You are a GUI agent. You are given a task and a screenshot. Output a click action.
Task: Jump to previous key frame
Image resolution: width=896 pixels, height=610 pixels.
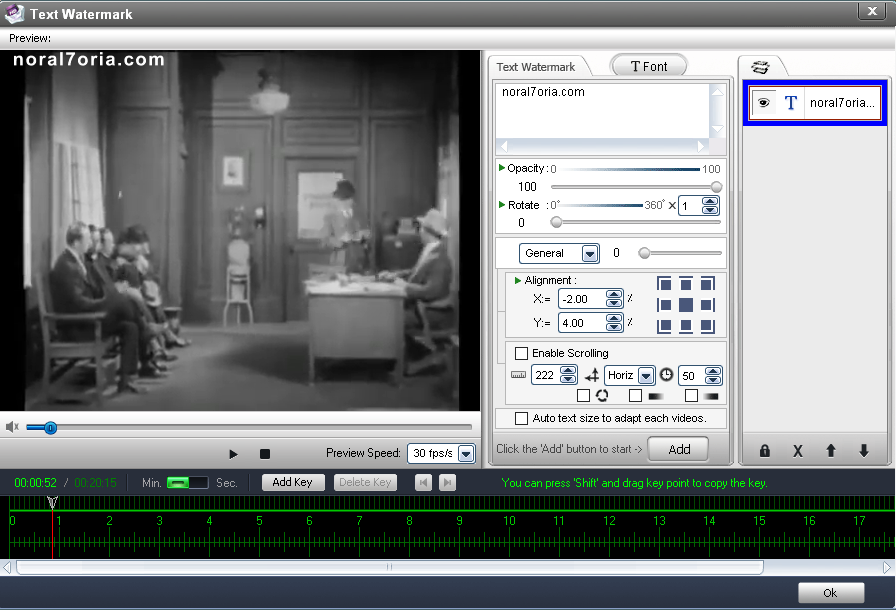coord(423,482)
